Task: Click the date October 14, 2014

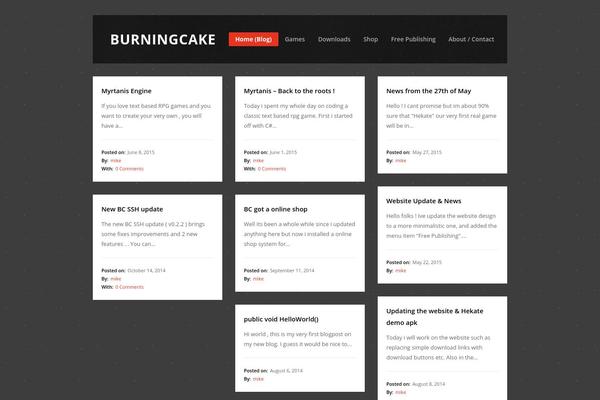Action: pos(146,270)
